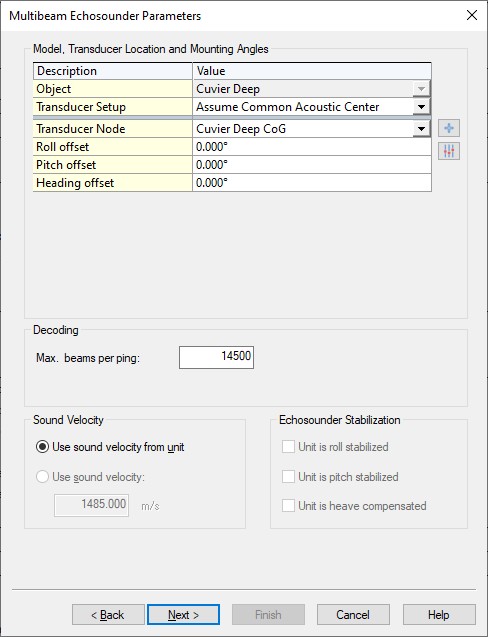Click the blue plus add node icon
Image resolution: width=488 pixels, height=637 pixels.
coord(449,128)
